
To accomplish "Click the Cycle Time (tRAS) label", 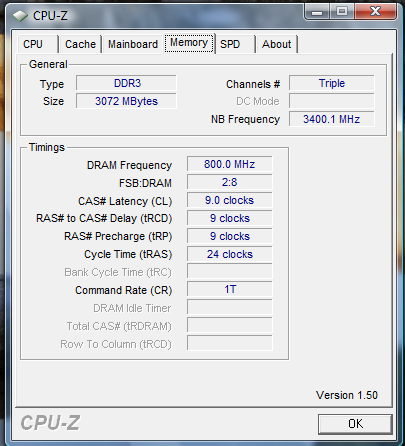I will [x=128, y=254].
